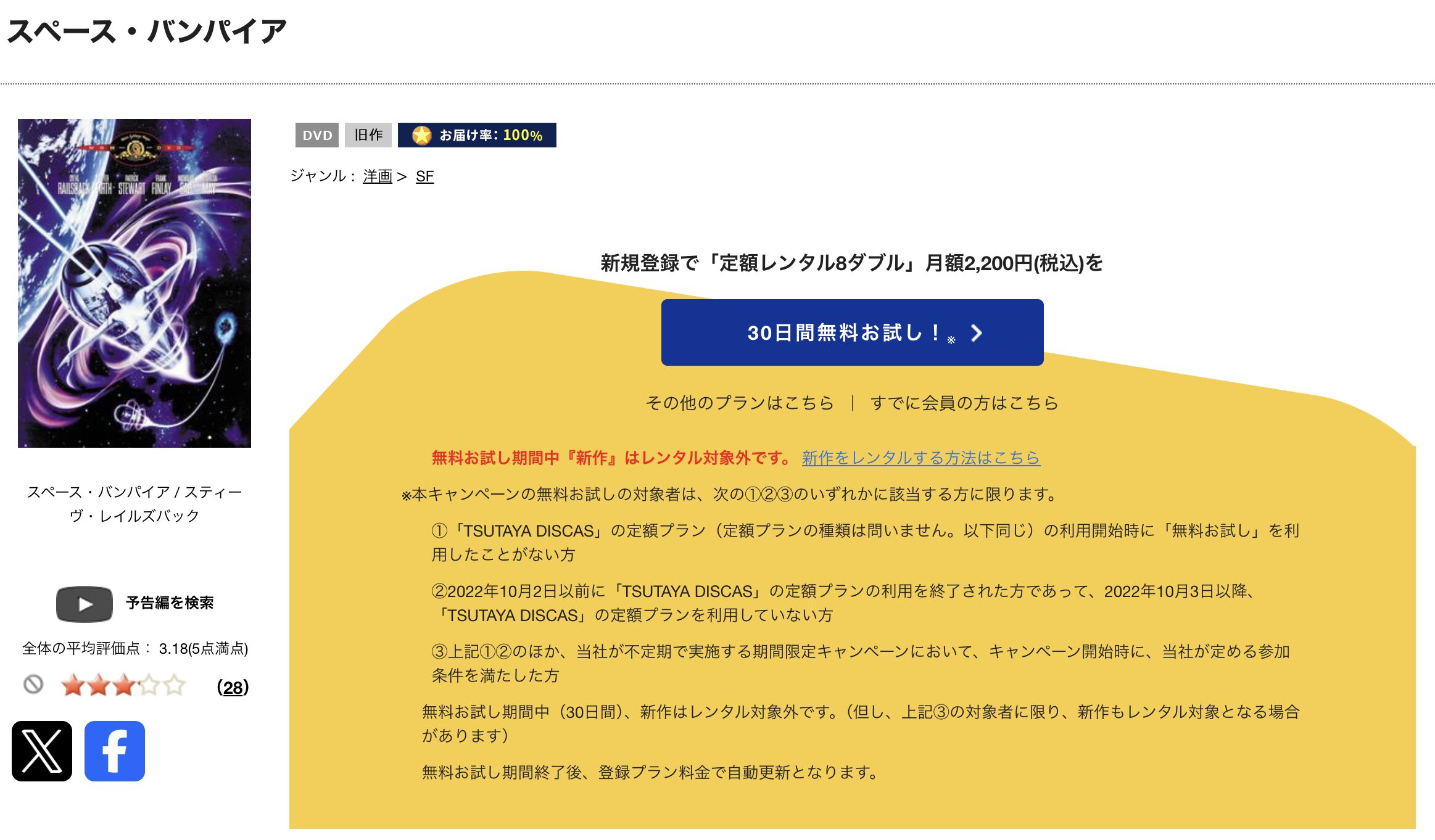The height and width of the screenshot is (840, 1435).
Task: Click the 無料お試し期間中（30日間）、新作は paragraph
Action: 861,723
